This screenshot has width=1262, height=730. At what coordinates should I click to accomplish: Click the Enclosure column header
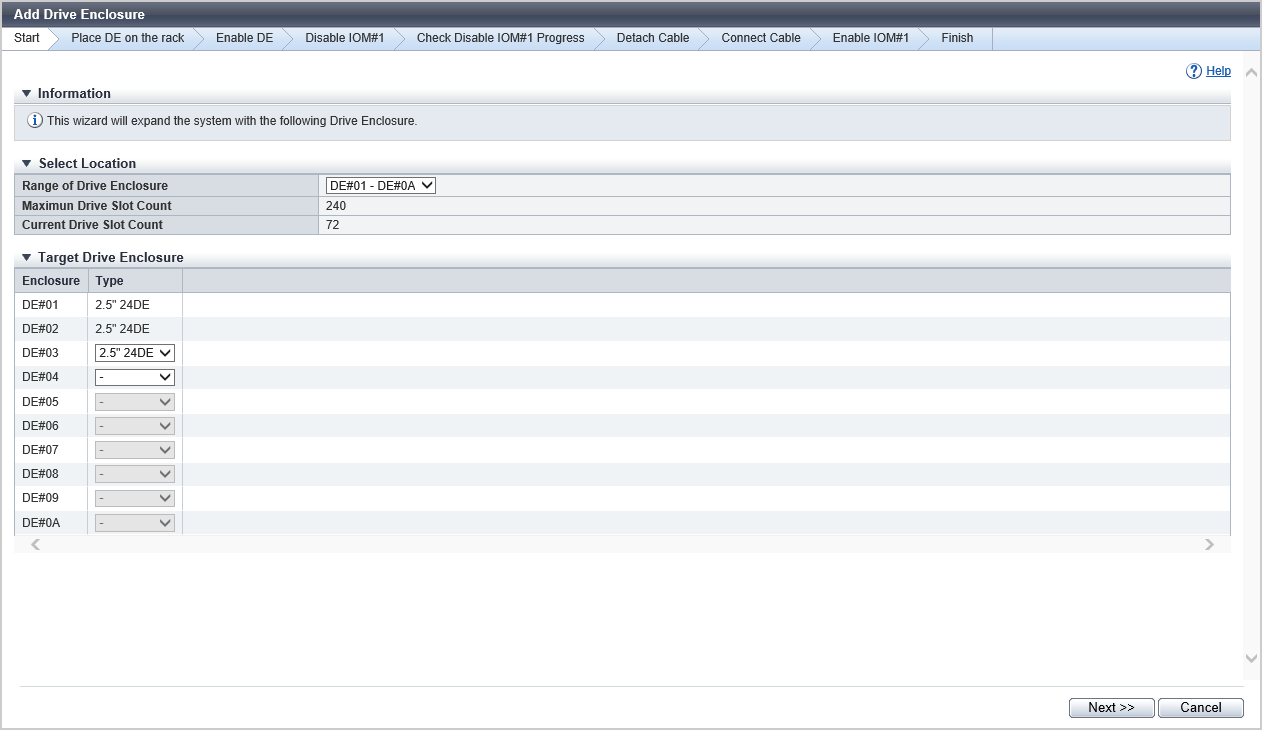coord(51,281)
